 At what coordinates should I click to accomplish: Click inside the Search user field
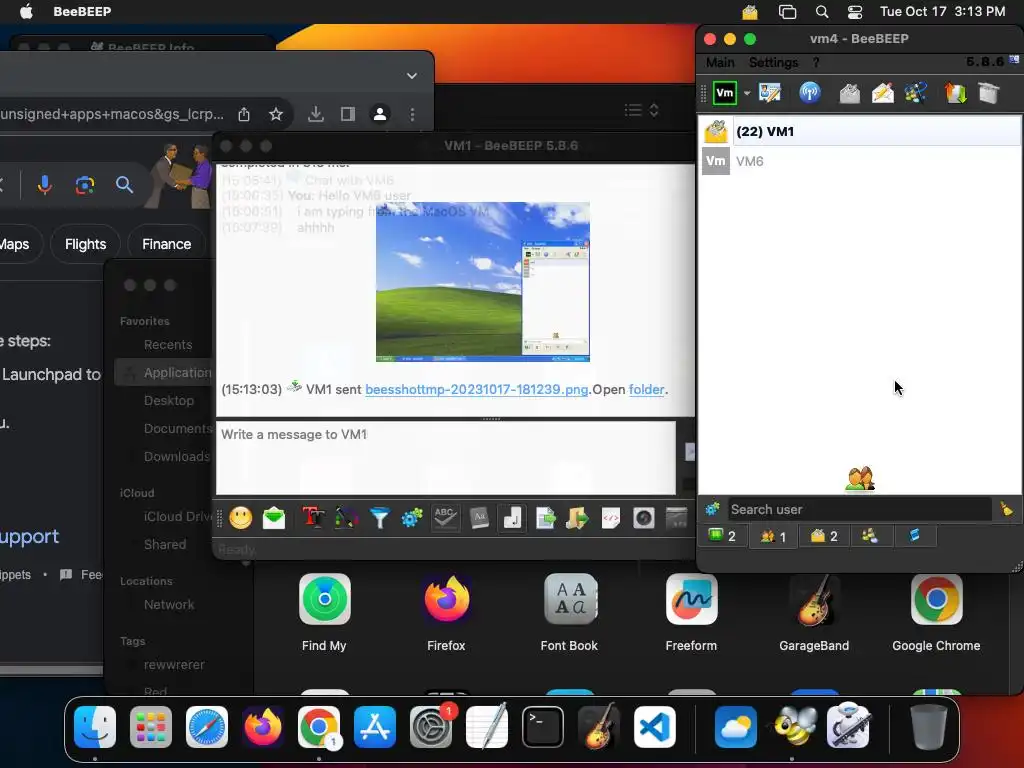[x=859, y=509]
